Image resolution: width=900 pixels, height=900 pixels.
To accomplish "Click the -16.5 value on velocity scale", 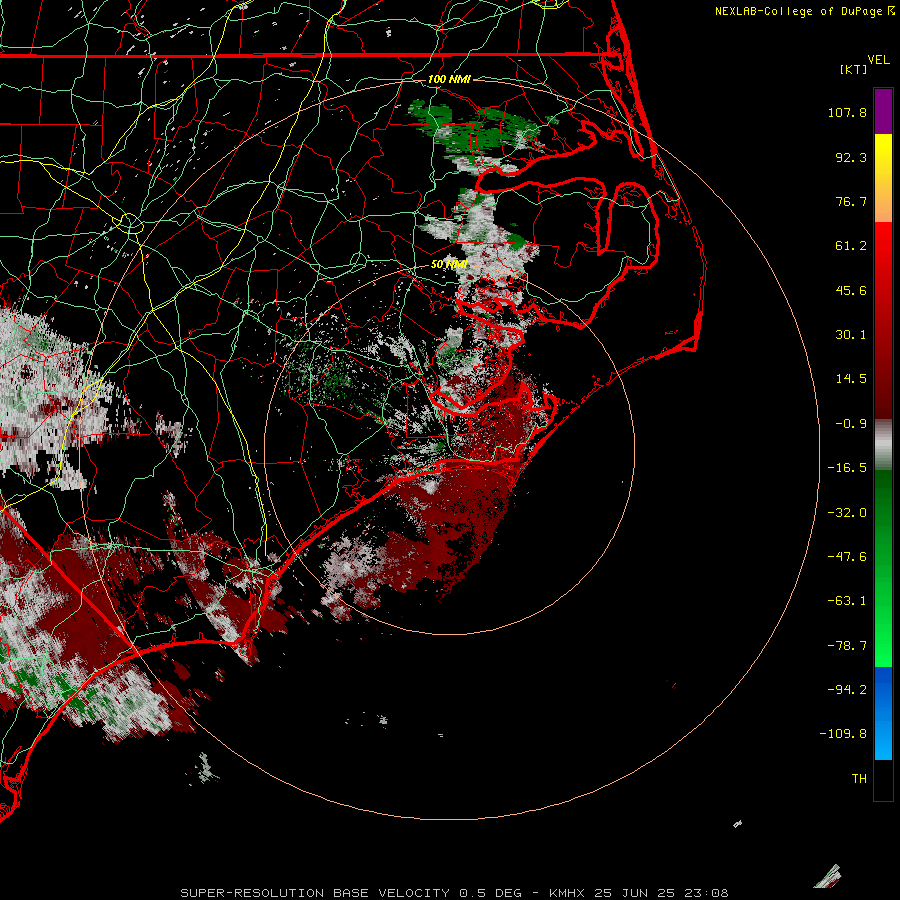I will [x=847, y=468].
